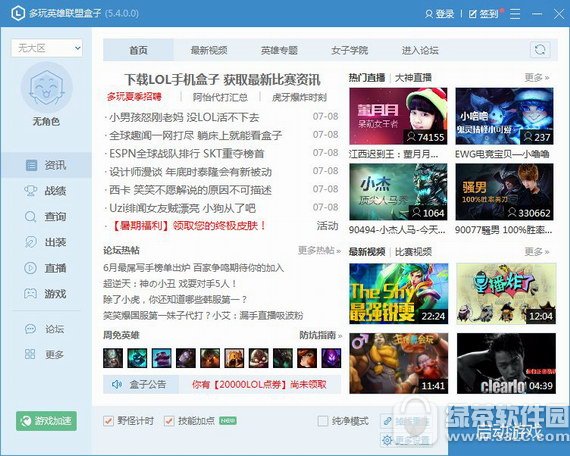Image resolution: width=570 pixels, height=456 pixels.
Task: Enable the 纯净模式 checkbox
Action: [x=322, y=421]
